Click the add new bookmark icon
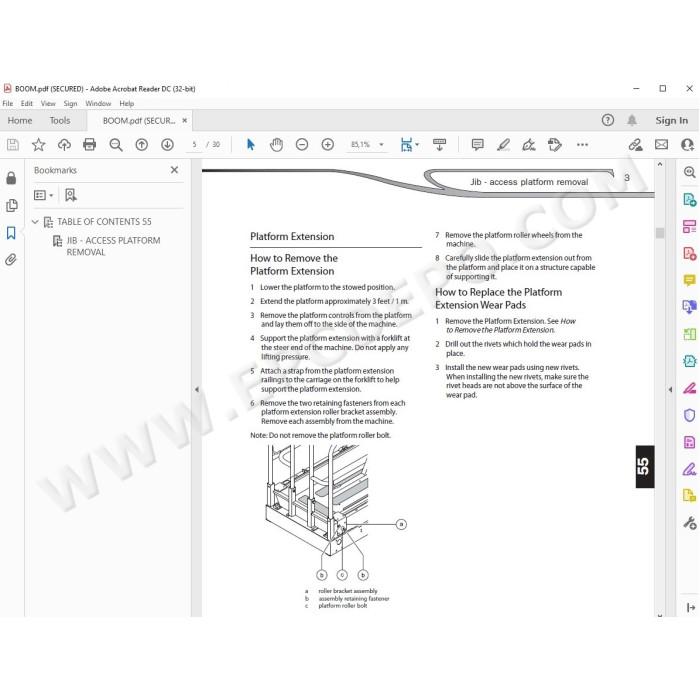 point(71,195)
